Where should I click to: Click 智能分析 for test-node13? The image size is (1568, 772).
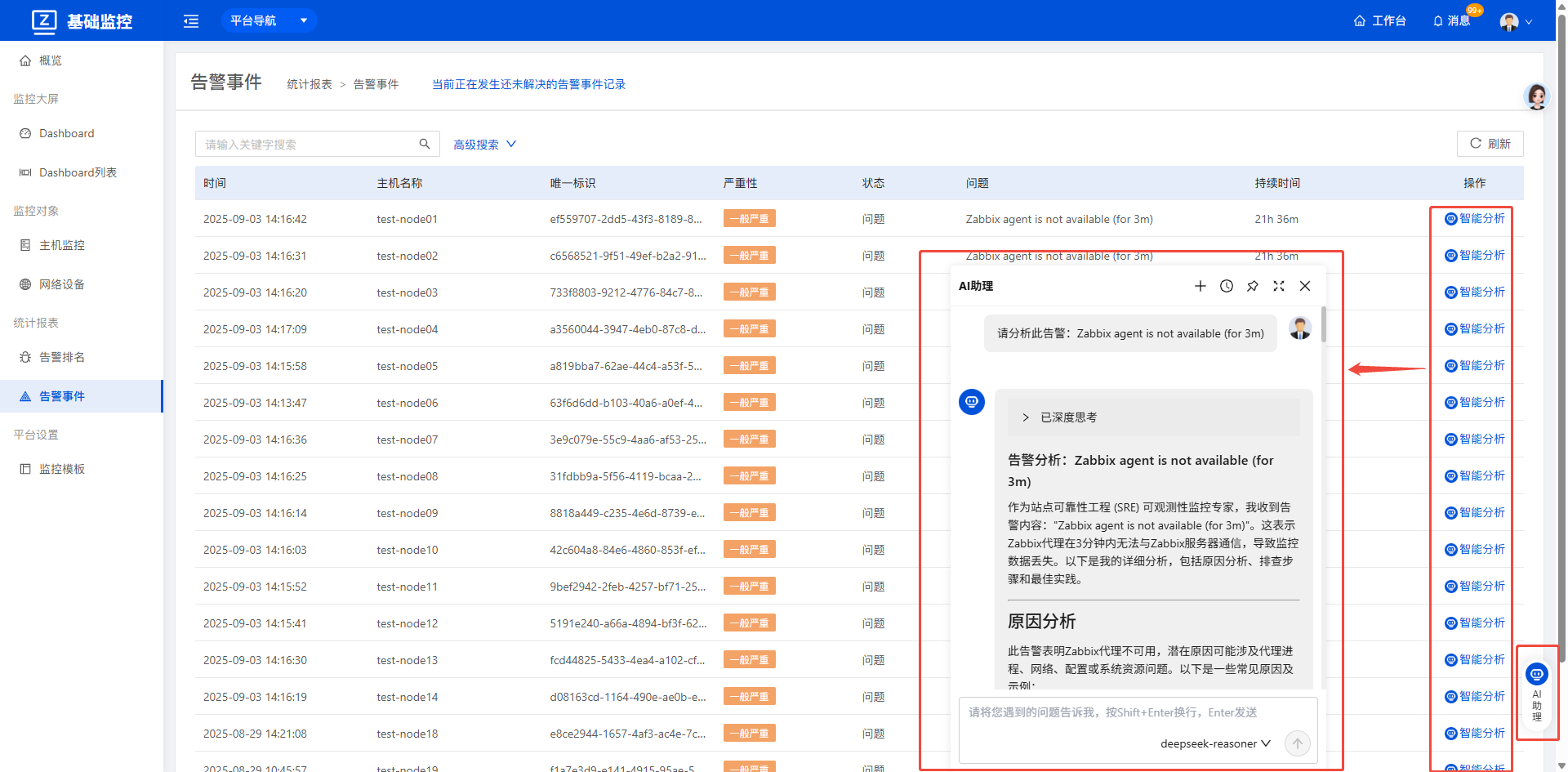(1475, 660)
